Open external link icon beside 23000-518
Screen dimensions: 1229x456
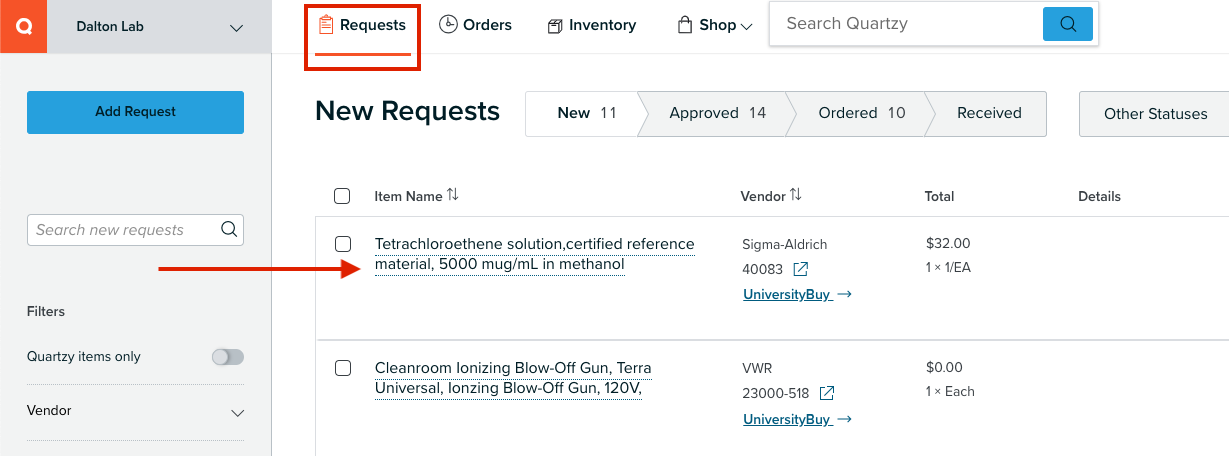(x=827, y=393)
